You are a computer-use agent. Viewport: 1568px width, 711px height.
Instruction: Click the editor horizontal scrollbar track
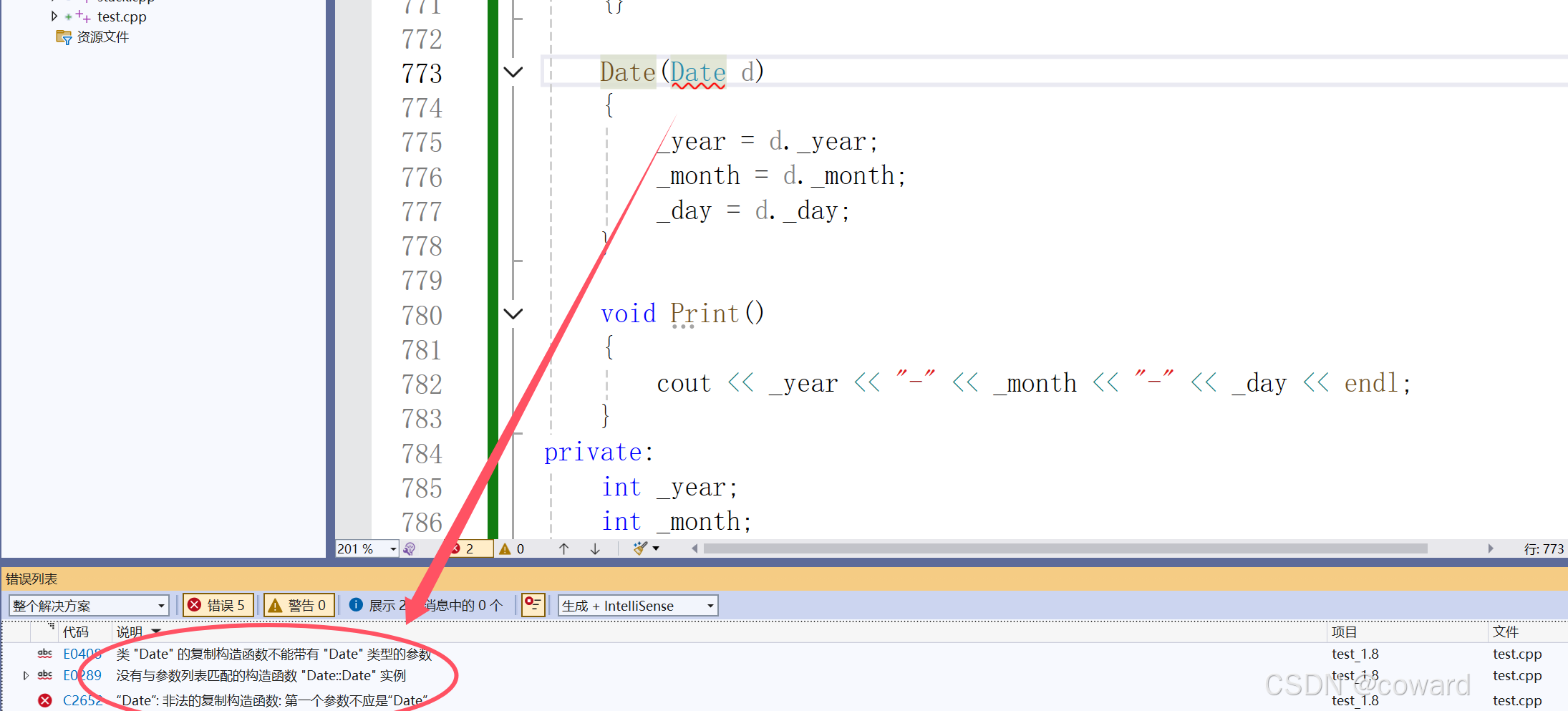coord(1065,548)
